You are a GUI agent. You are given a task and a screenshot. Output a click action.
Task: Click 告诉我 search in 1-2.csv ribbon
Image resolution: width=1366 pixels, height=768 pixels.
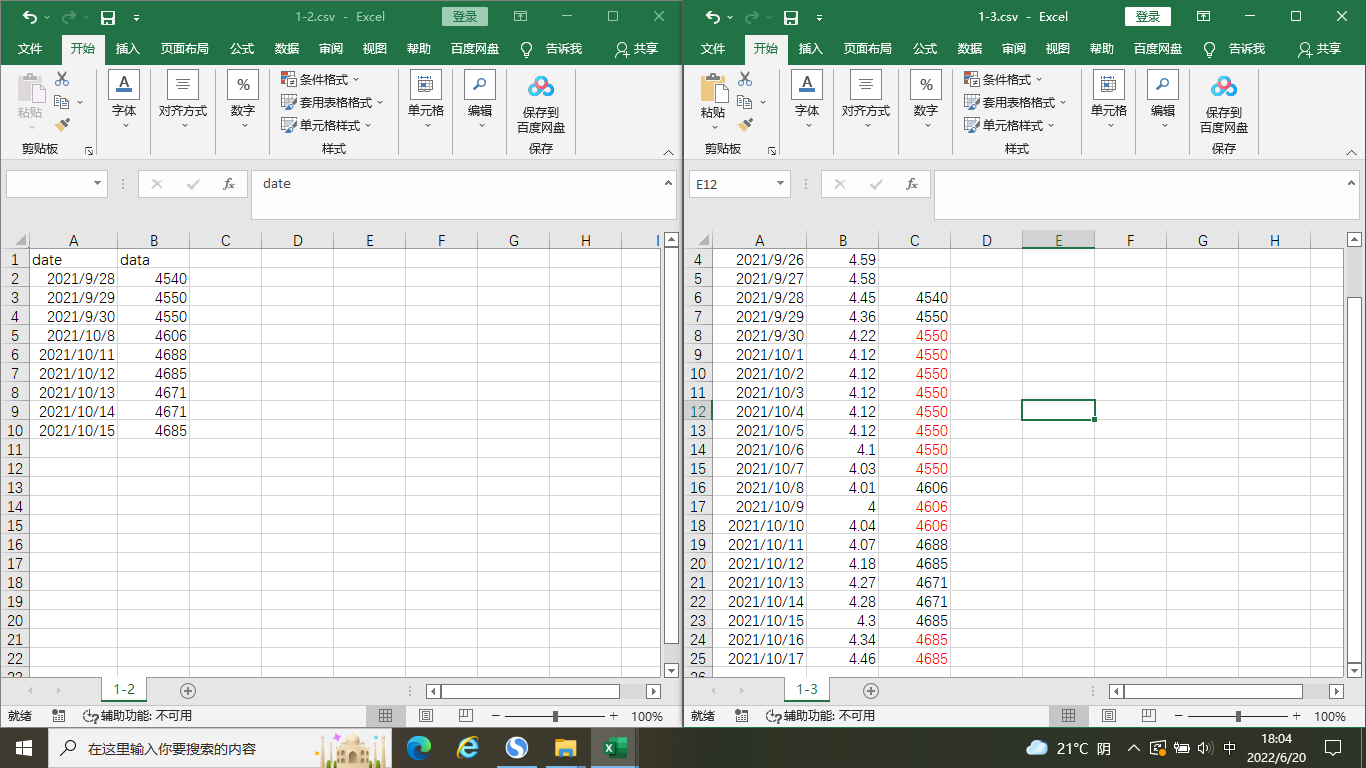pos(552,49)
